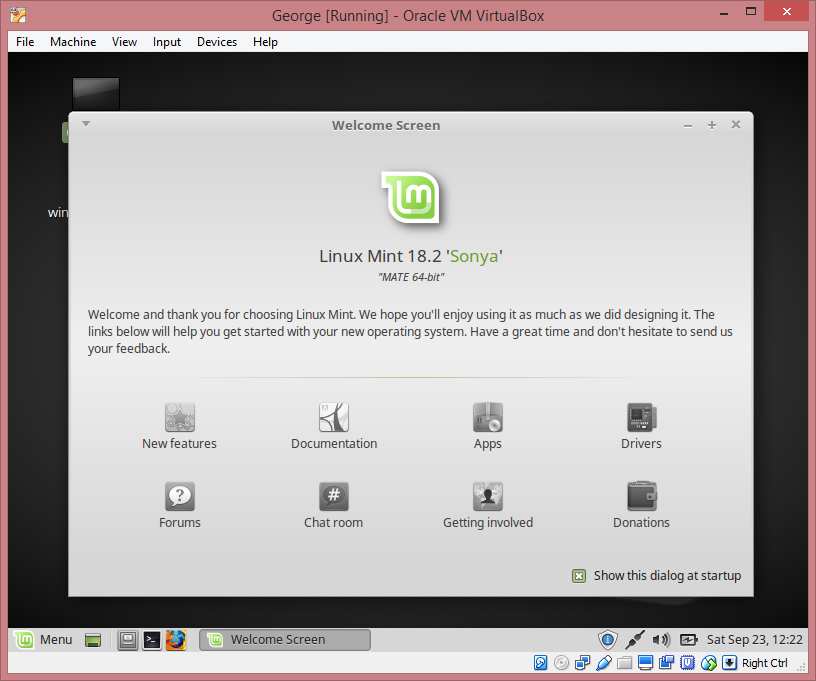Open the VirtualBox File menu
Screen dimensions: 816x681
[x=25, y=42]
